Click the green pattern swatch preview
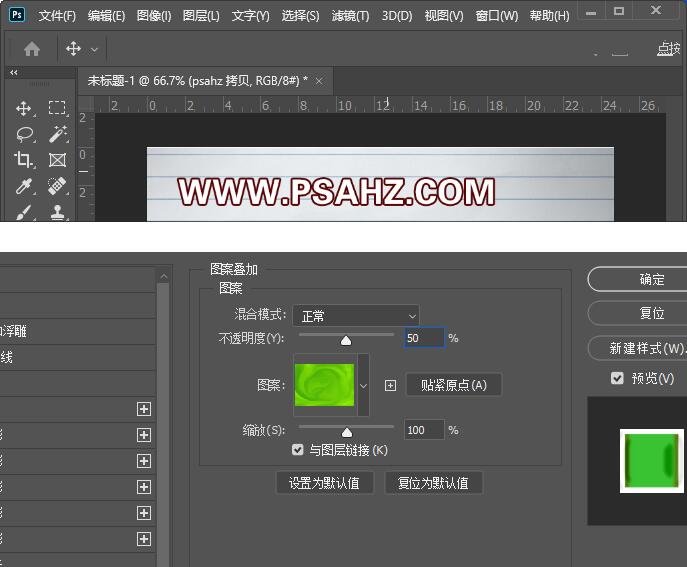 pyautogui.click(x=325, y=385)
